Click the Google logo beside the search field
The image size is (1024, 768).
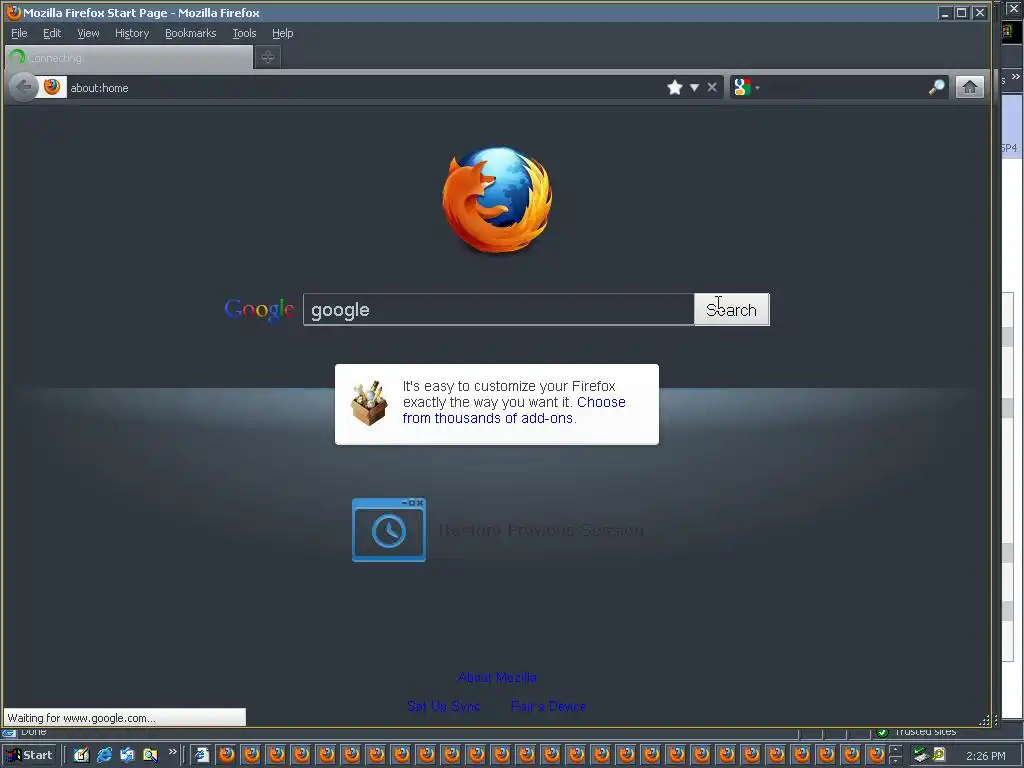pos(259,309)
